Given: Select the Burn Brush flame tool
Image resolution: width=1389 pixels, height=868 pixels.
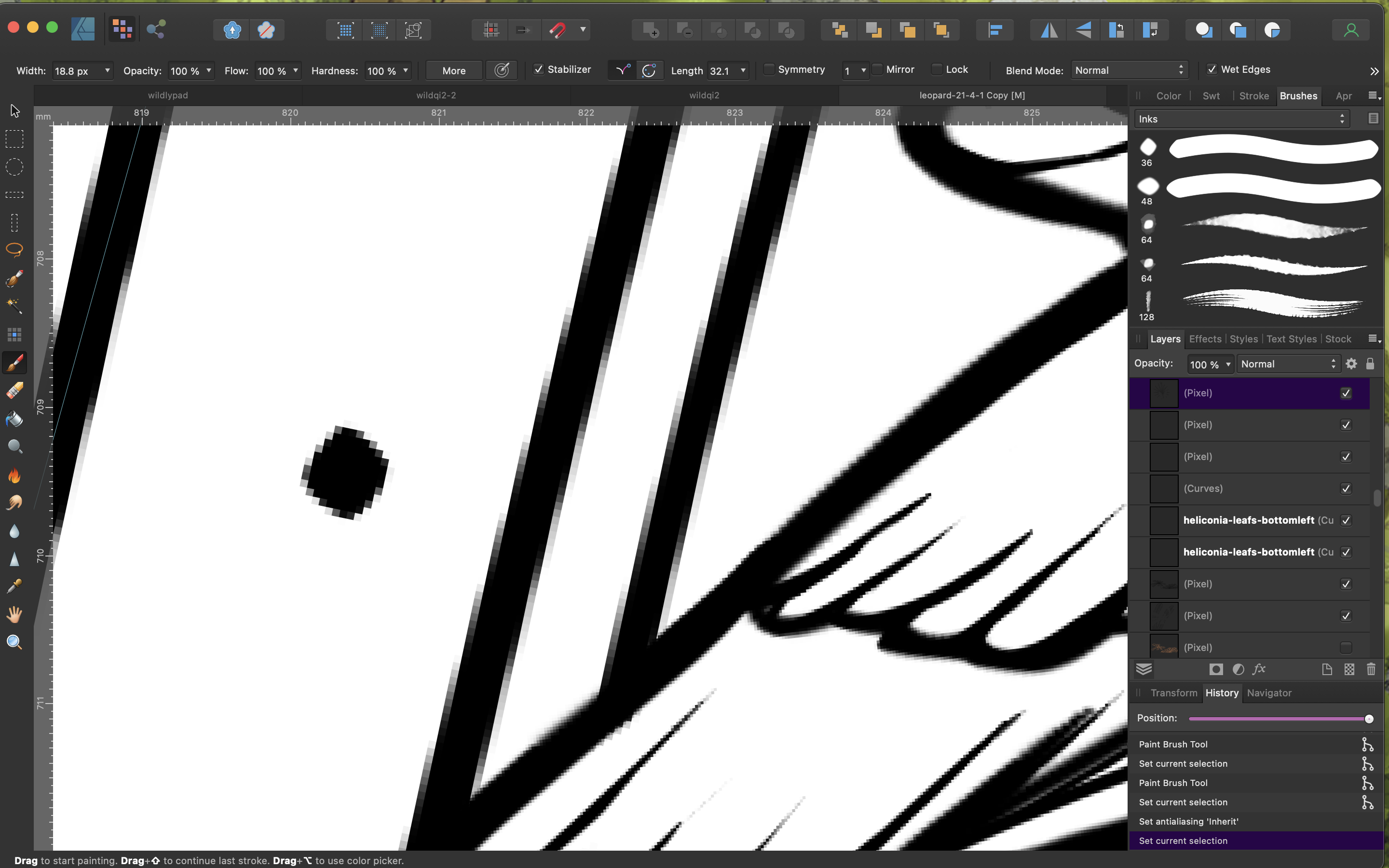Looking at the screenshot, I should coord(14,475).
